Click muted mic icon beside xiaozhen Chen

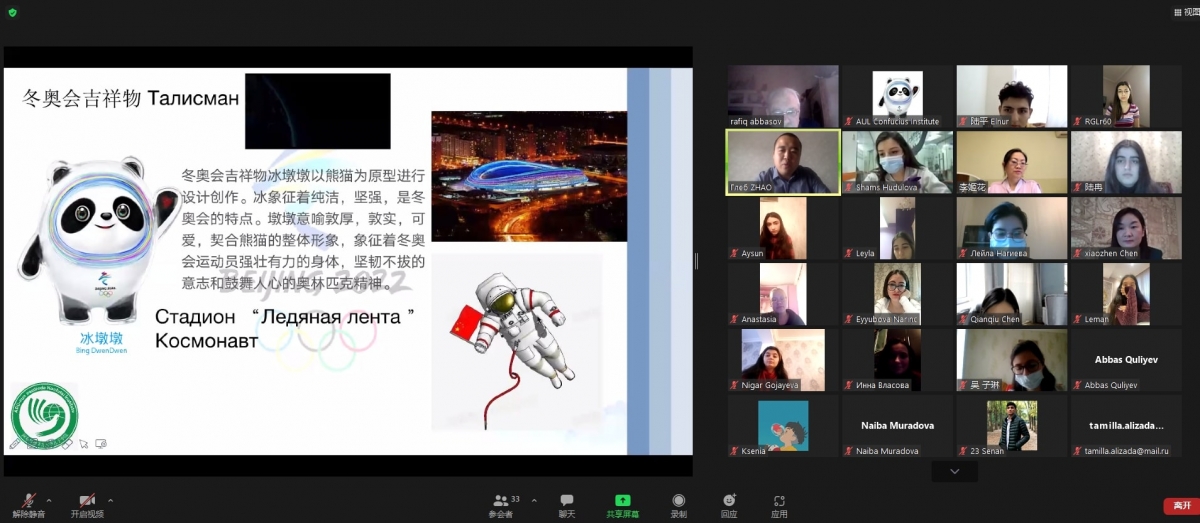(x=1078, y=254)
